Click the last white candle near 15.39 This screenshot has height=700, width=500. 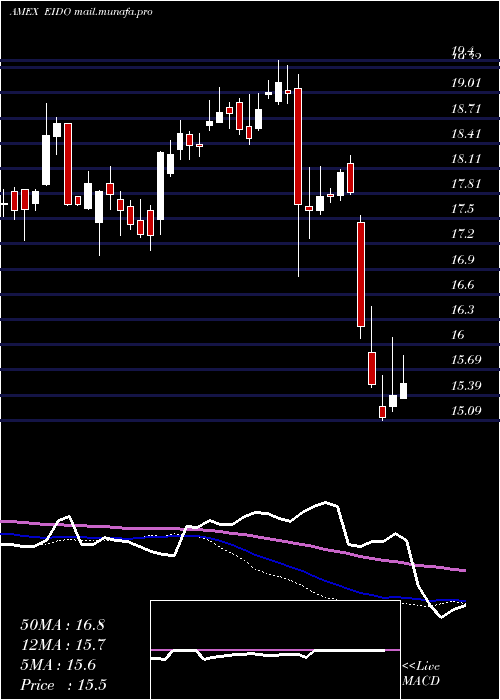pyautogui.click(x=404, y=391)
